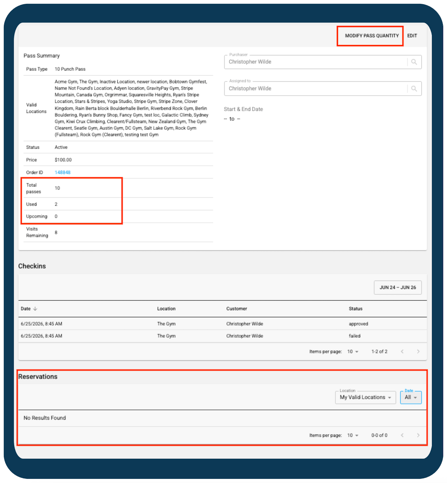Click the No Results Found message
This screenshot has width=447, height=483.
click(x=45, y=418)
